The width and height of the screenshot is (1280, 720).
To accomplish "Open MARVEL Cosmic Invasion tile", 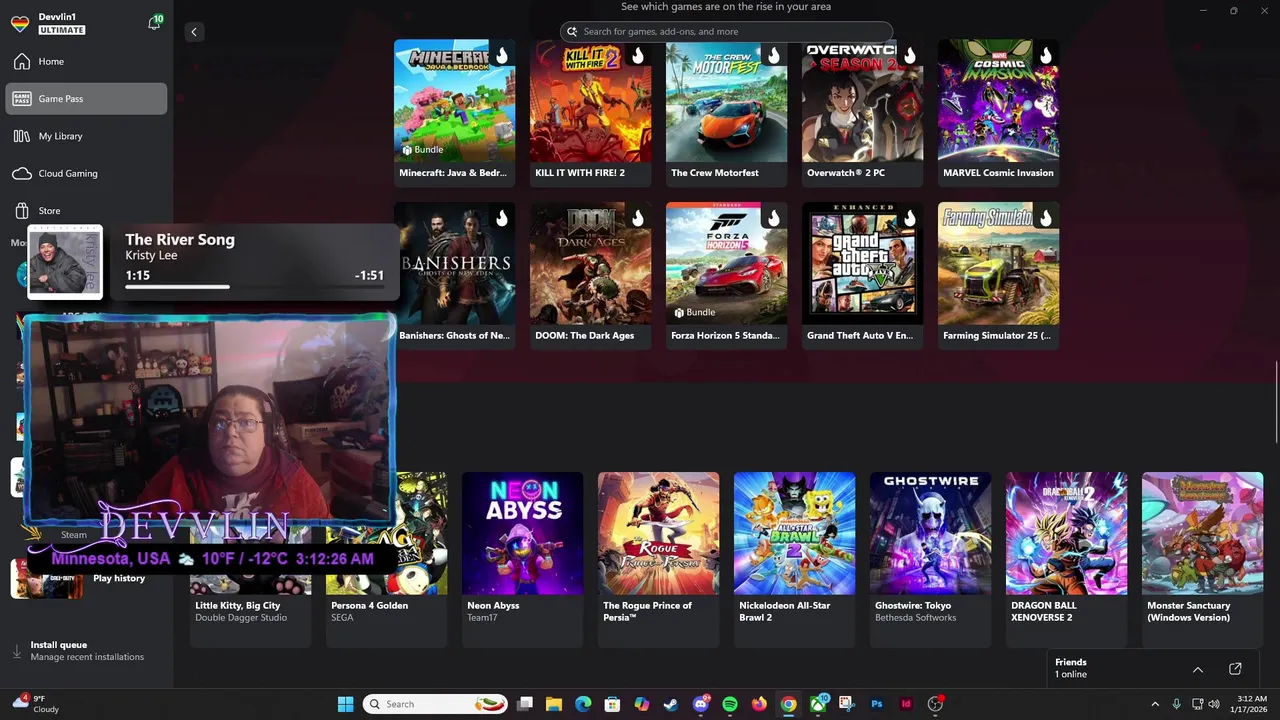I will pos(999,112).
